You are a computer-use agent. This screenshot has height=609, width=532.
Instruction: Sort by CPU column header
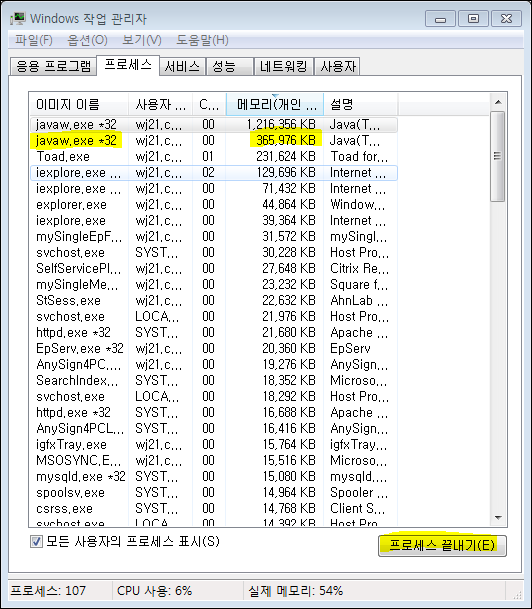click(x=209, y=104)
